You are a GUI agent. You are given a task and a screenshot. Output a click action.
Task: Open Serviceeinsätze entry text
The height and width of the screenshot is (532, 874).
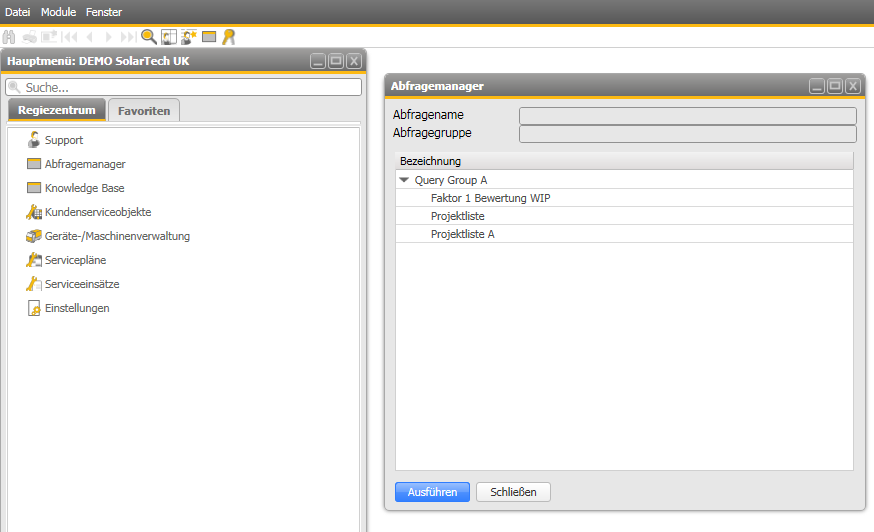82,284
